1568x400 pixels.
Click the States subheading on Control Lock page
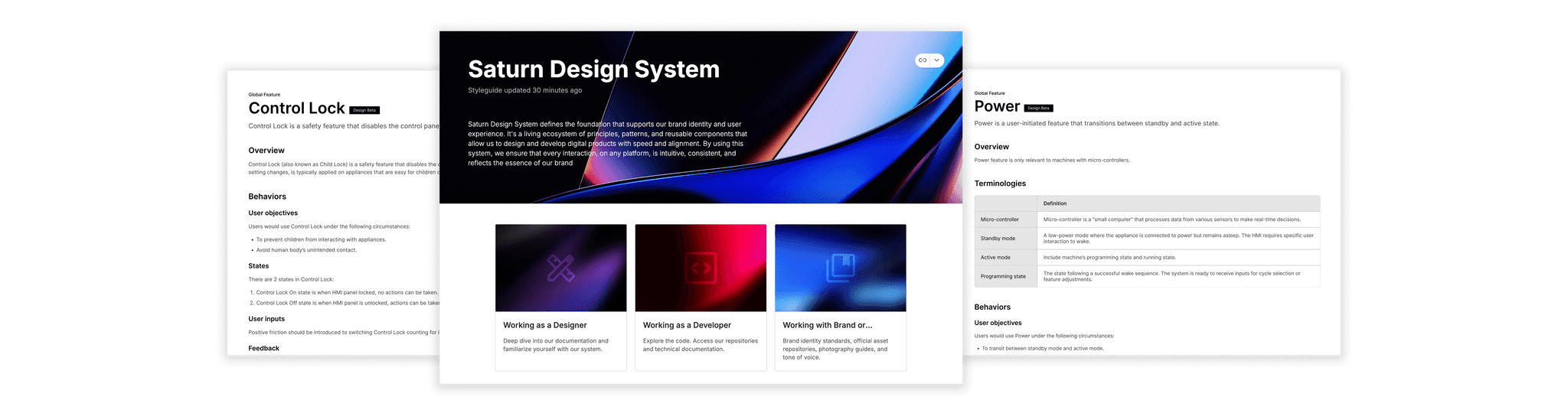pyautogui.click(x=258, y=266)
